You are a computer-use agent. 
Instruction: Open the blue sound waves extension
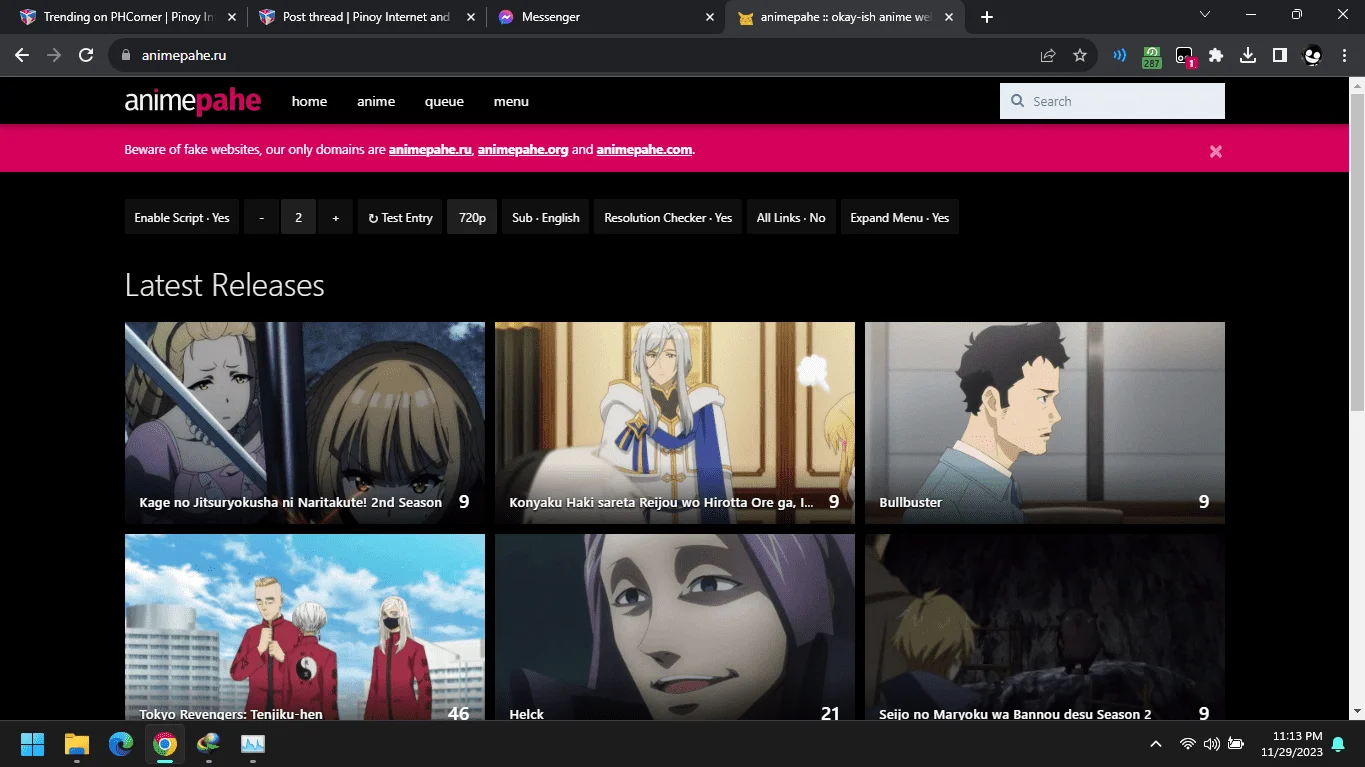click(x=1120, y=56)
